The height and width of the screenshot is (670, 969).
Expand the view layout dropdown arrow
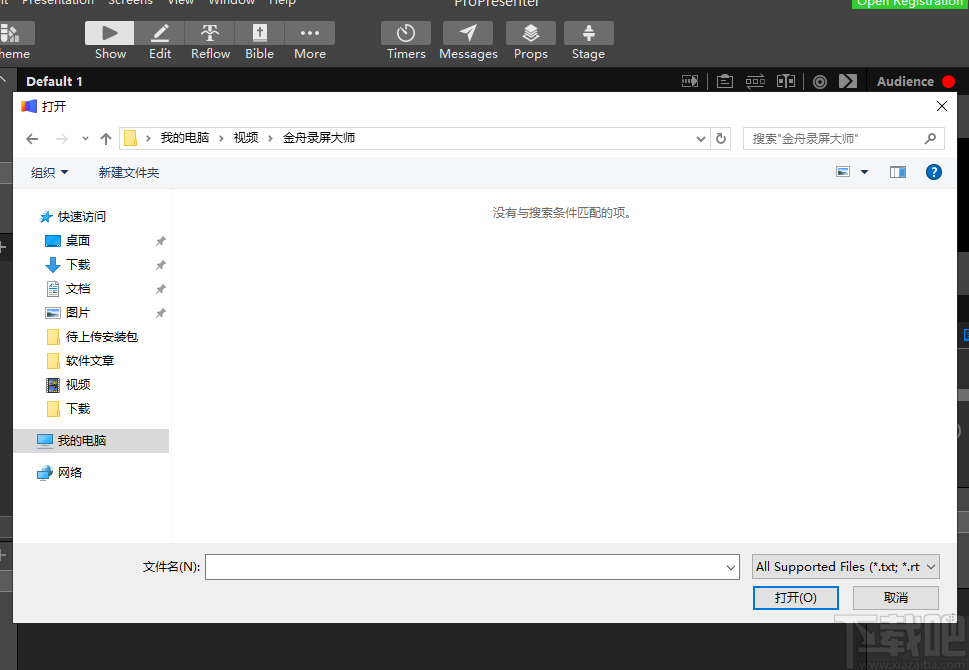click(864, 171)
